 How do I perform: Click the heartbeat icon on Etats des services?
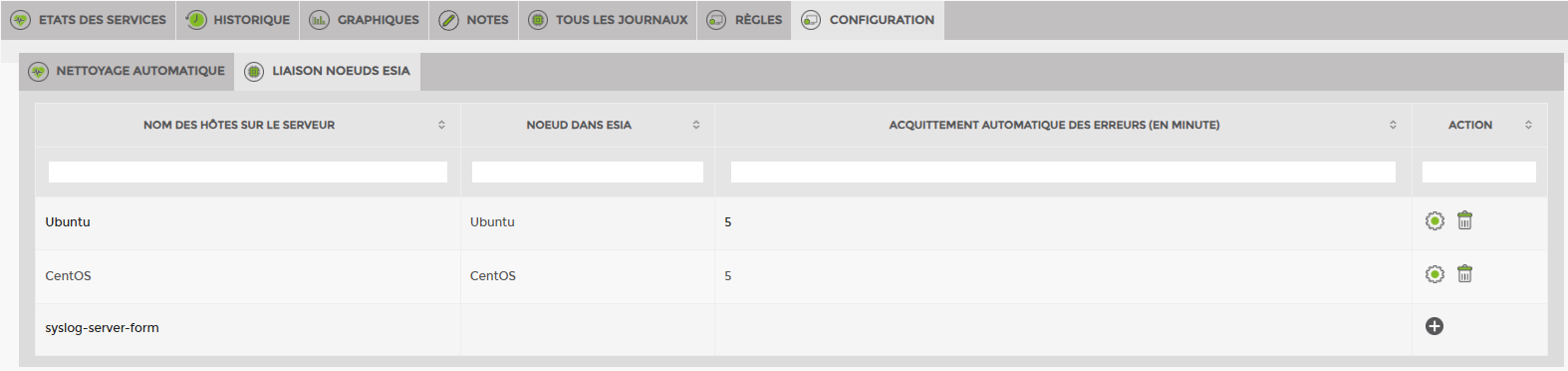click(21, 20)
